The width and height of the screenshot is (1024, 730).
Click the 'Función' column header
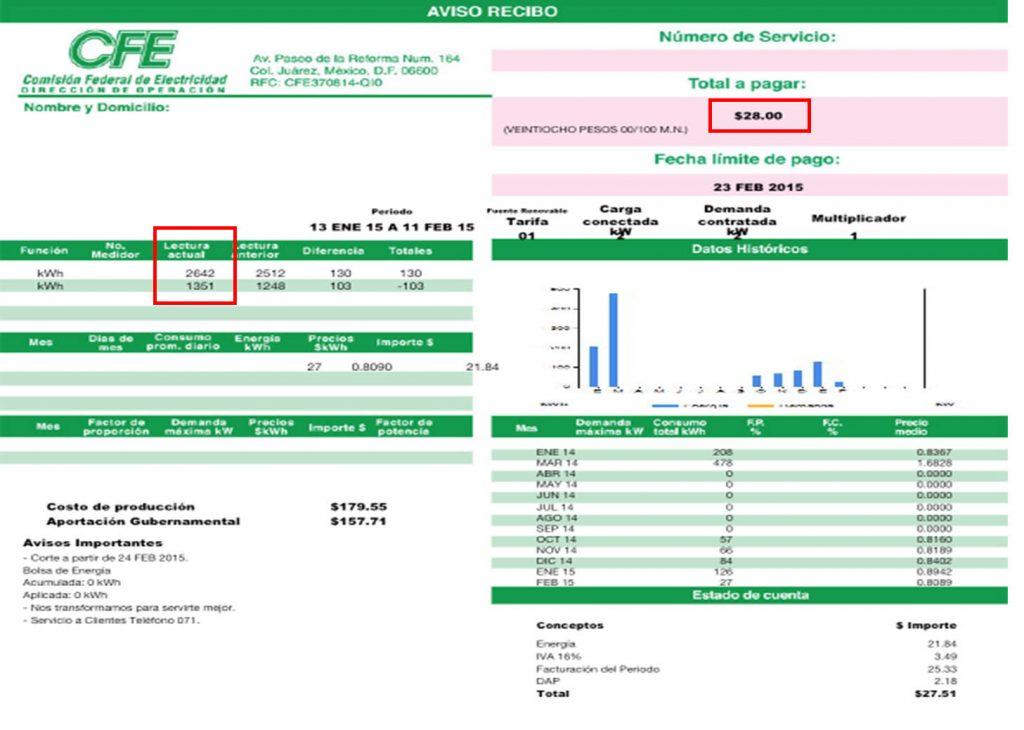point(44,251)
